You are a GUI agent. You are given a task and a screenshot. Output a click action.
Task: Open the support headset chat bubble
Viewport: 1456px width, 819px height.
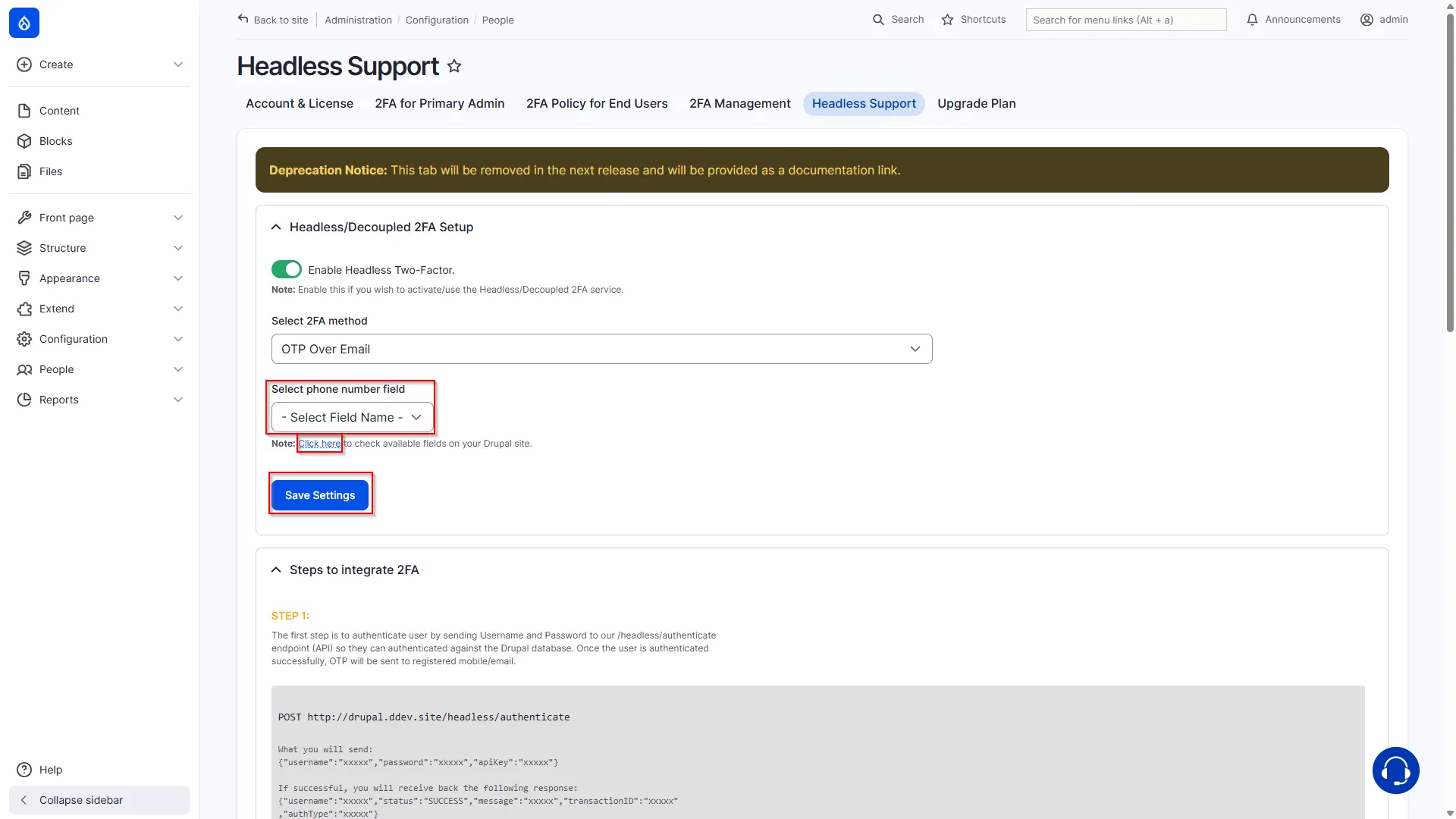(1395, 770)
